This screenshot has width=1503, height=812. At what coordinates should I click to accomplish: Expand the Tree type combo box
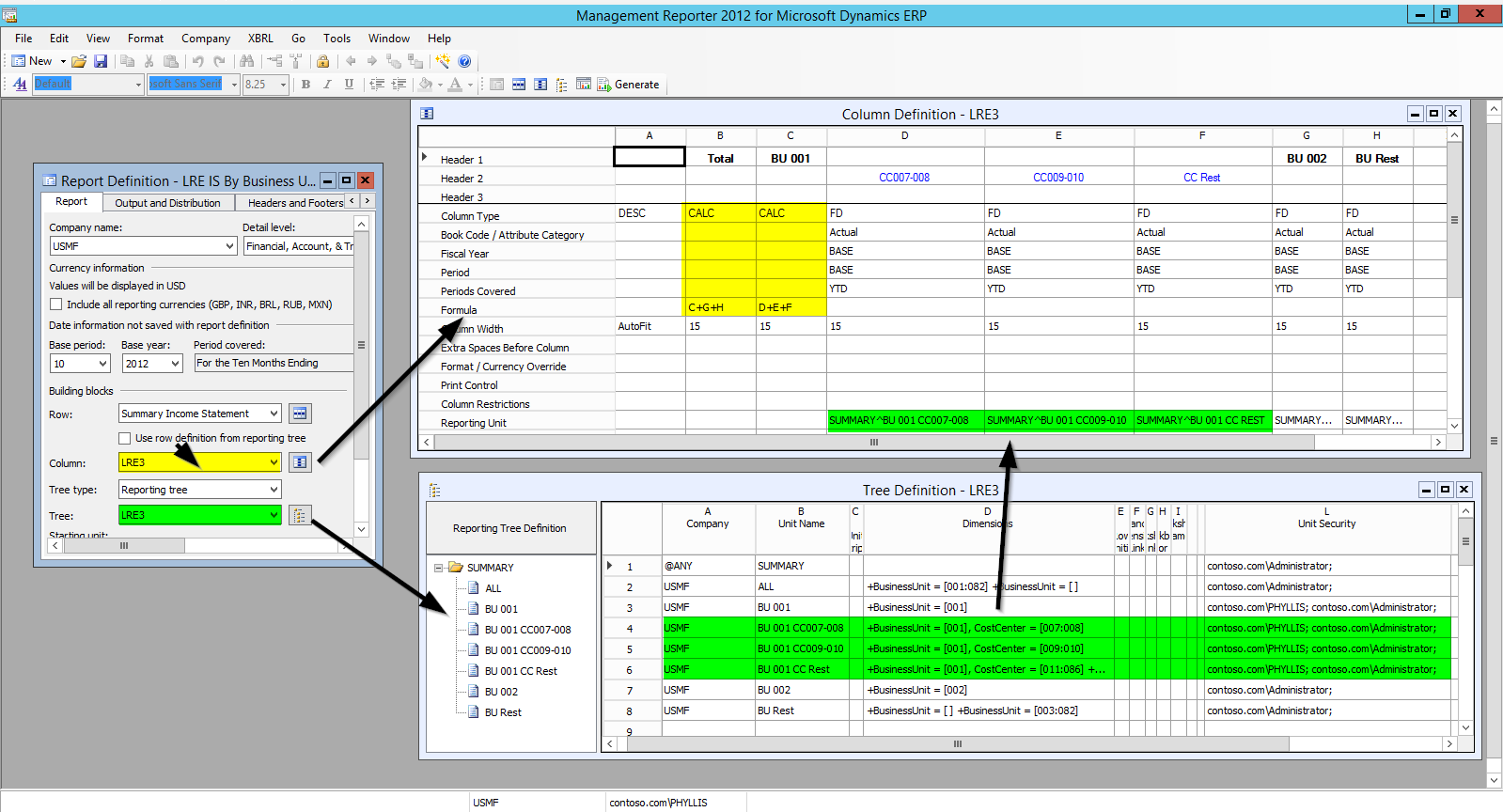pyautogui.click(x=274, y=490)
